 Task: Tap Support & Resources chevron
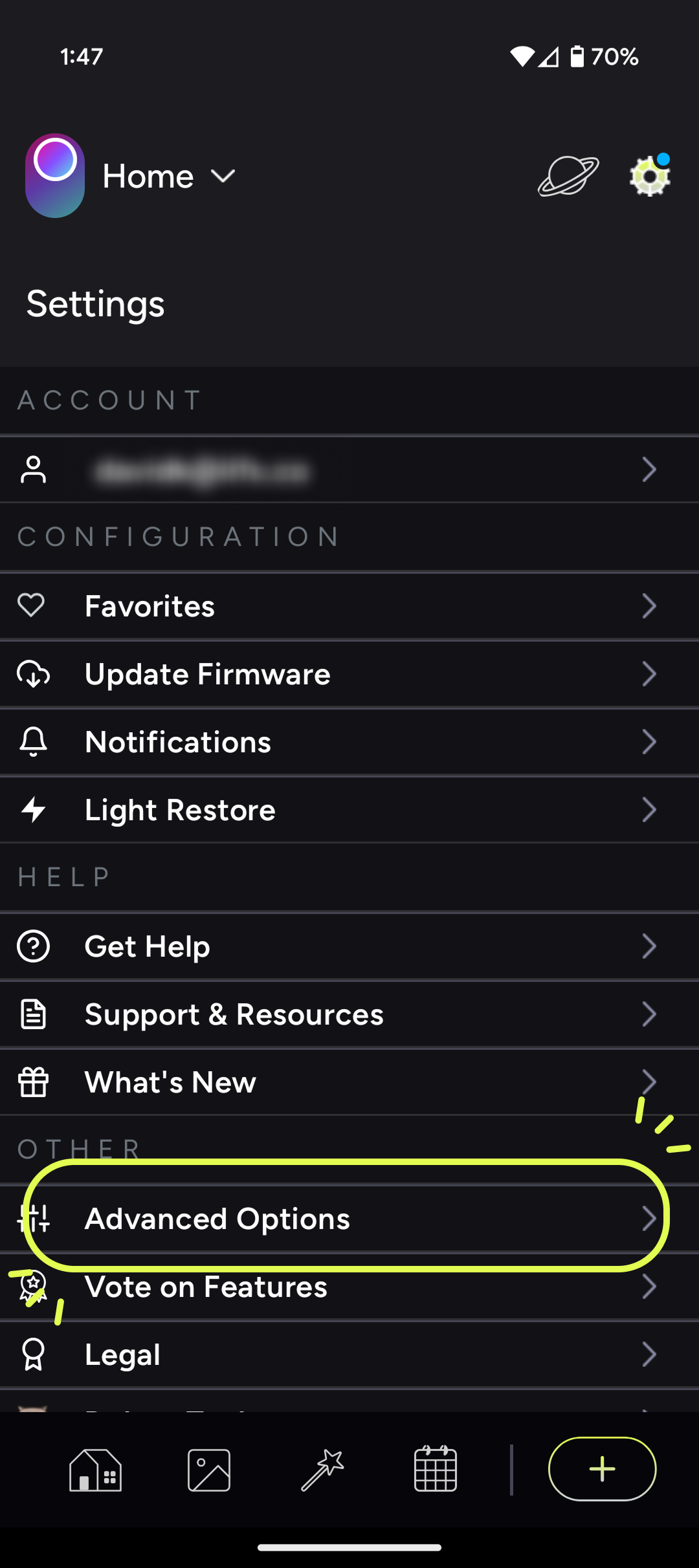649,1014
